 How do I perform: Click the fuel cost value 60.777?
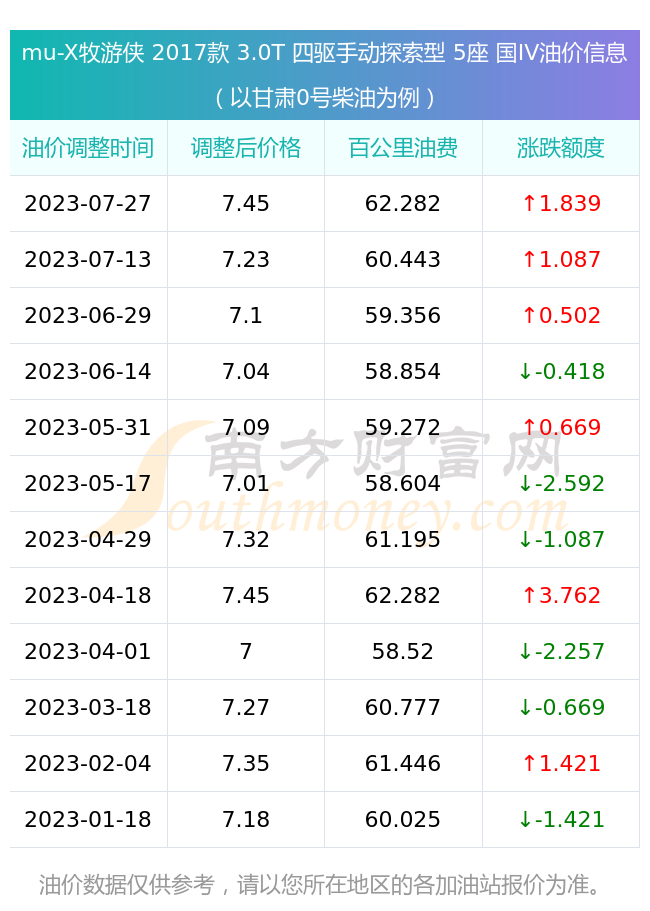pos(403,707)
